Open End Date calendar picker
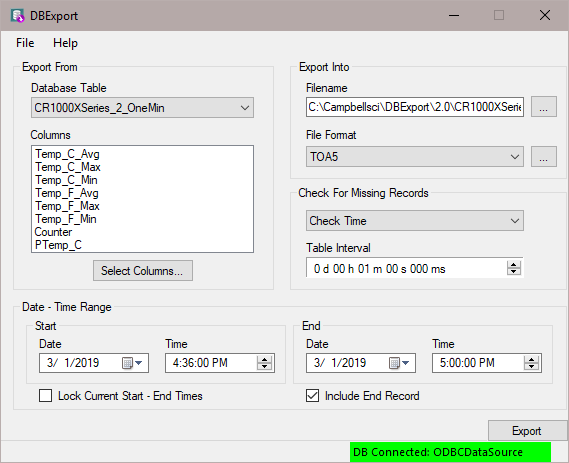 [399, 363]
